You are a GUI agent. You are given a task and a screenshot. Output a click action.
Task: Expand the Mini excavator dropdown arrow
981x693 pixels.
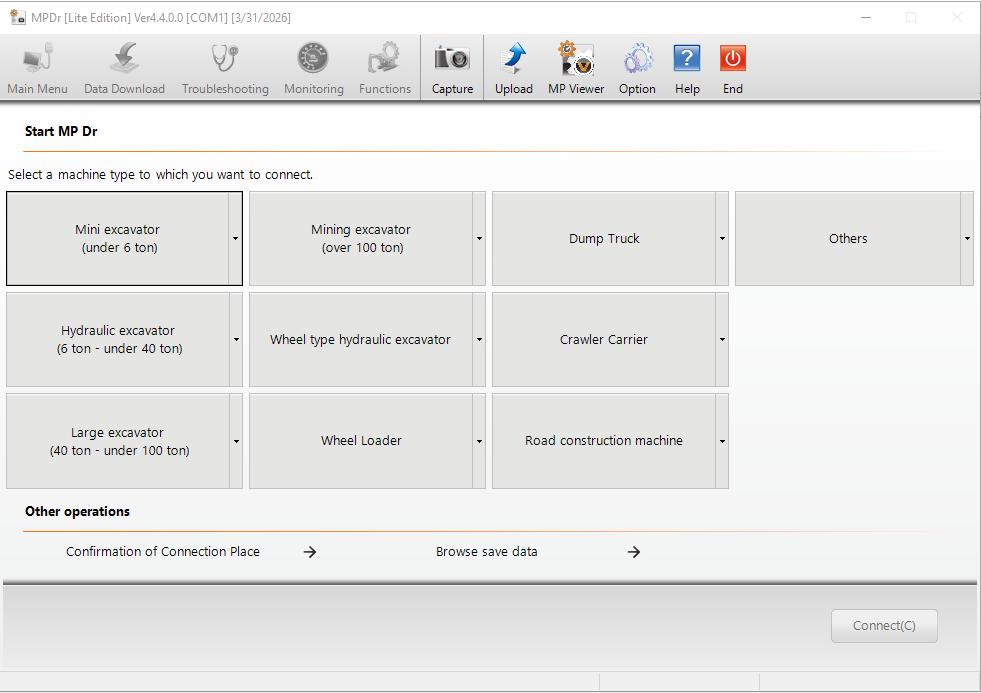click(237, 238)
